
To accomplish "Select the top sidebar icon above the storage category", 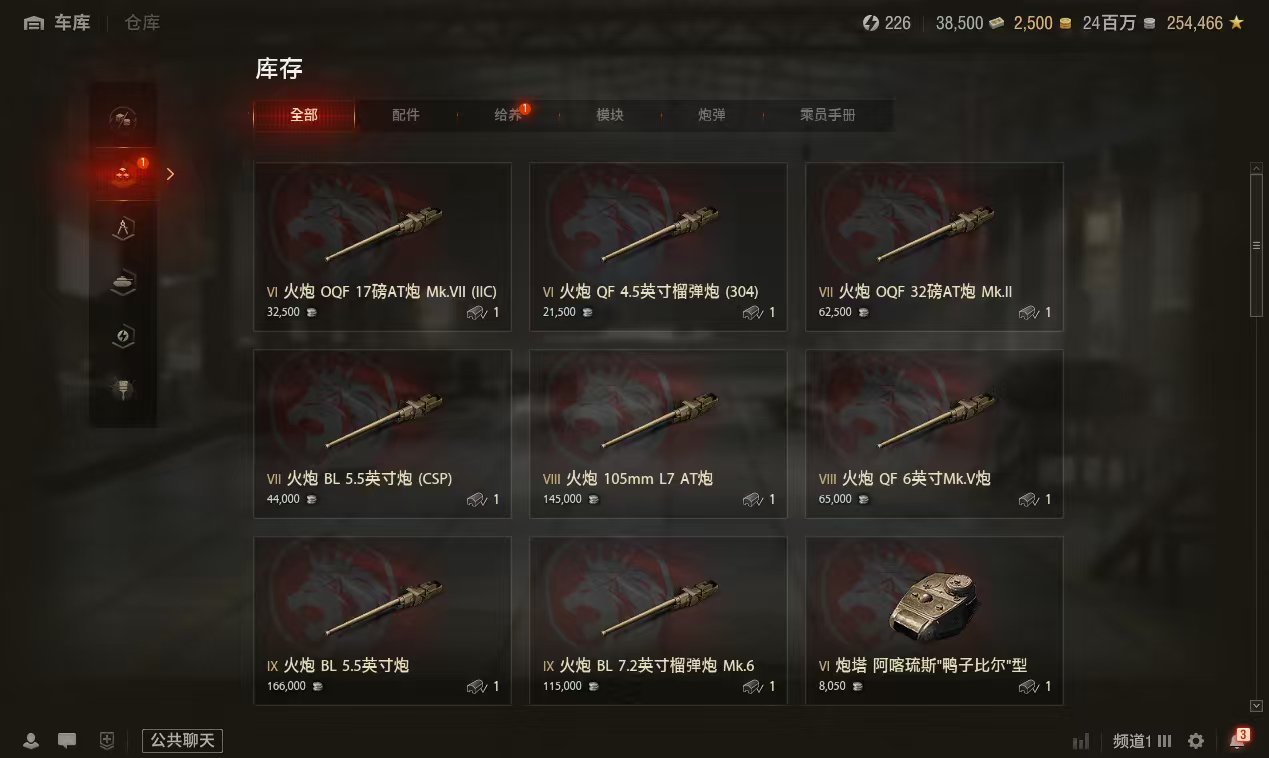I will [123, 119].
